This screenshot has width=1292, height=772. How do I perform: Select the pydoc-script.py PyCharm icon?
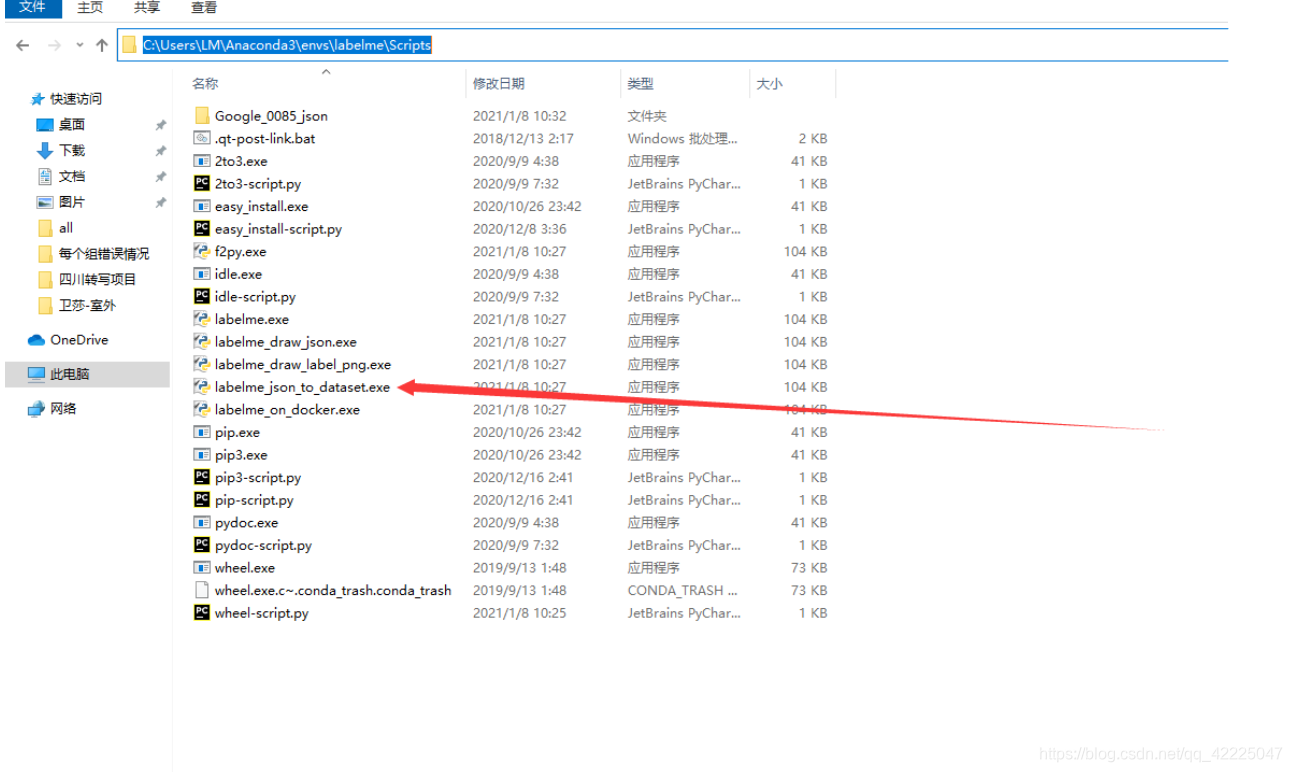click(x=202, y=546)
